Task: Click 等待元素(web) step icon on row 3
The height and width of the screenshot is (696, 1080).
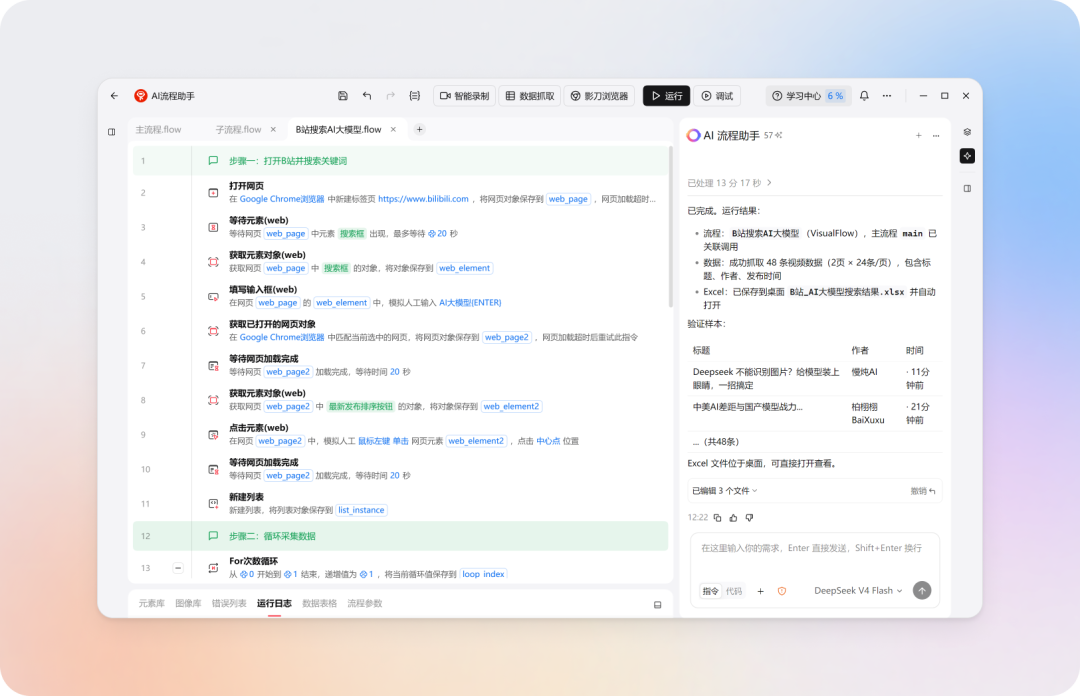Action: (x=214, y=227)
